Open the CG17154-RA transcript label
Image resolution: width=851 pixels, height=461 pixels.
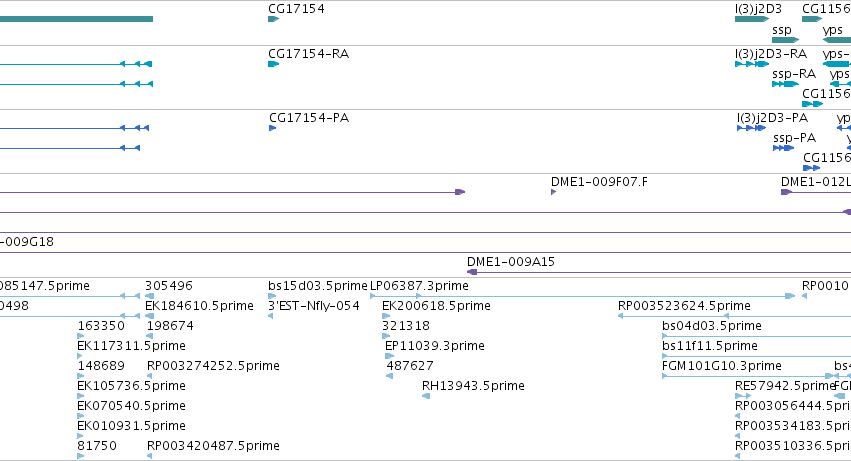(308, 54)
